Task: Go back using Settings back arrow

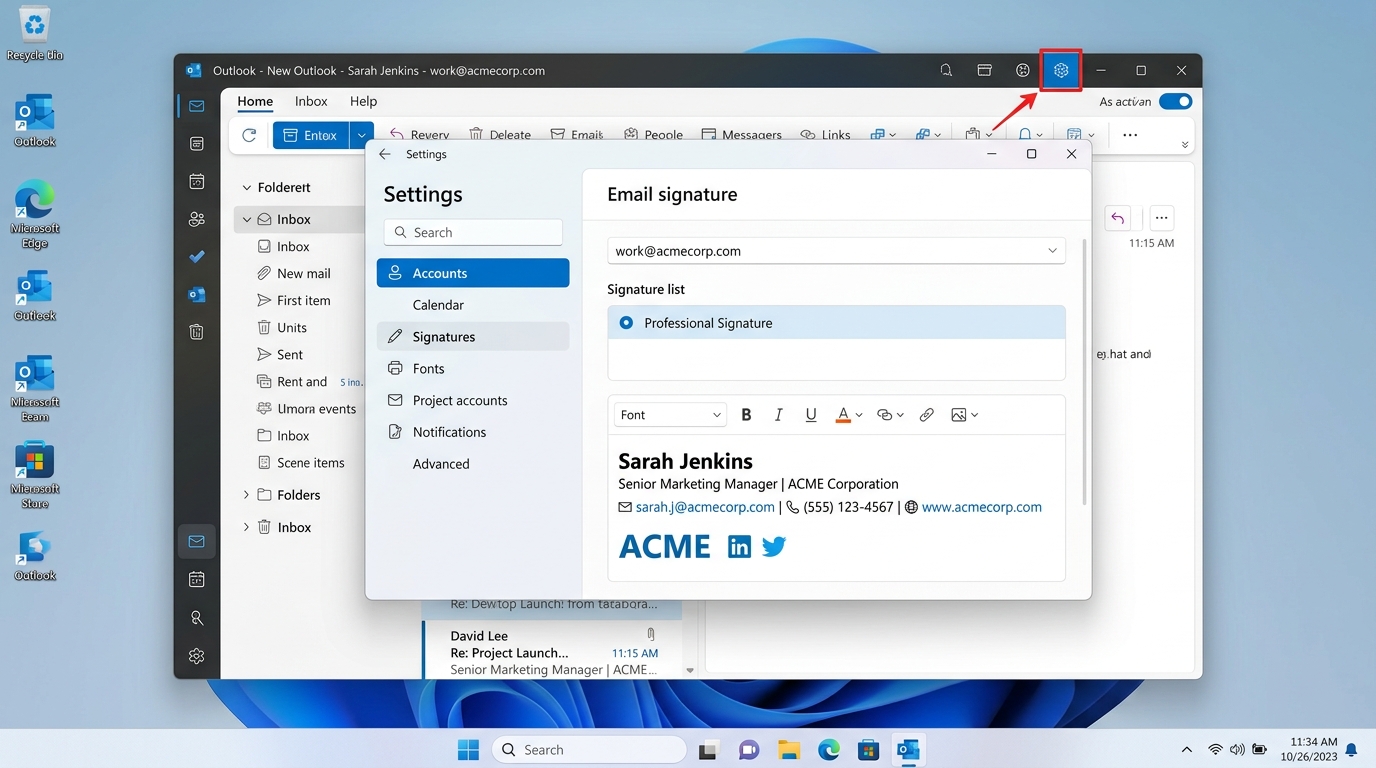Action: [x=385, y=154]
